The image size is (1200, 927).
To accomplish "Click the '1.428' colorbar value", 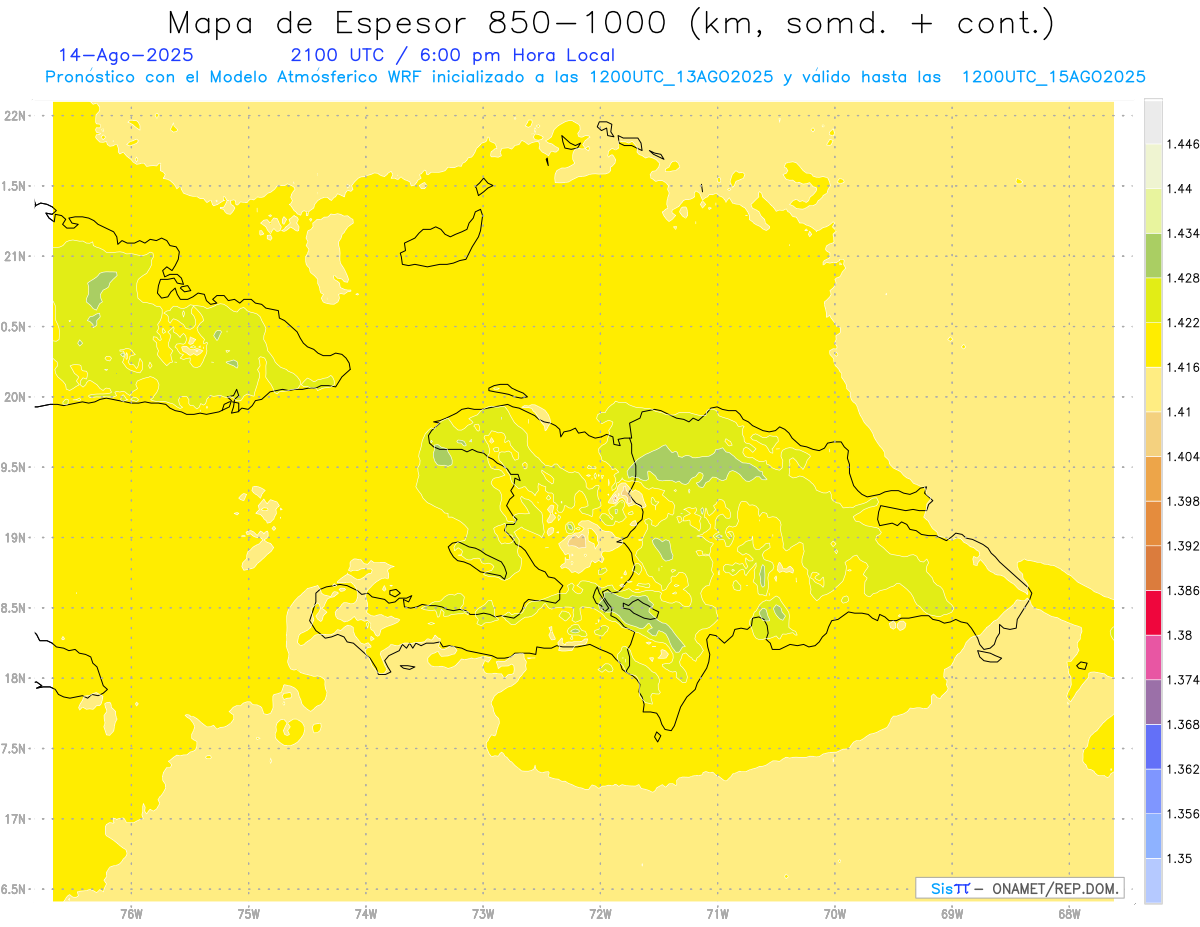I will [x=1182, y=278].
